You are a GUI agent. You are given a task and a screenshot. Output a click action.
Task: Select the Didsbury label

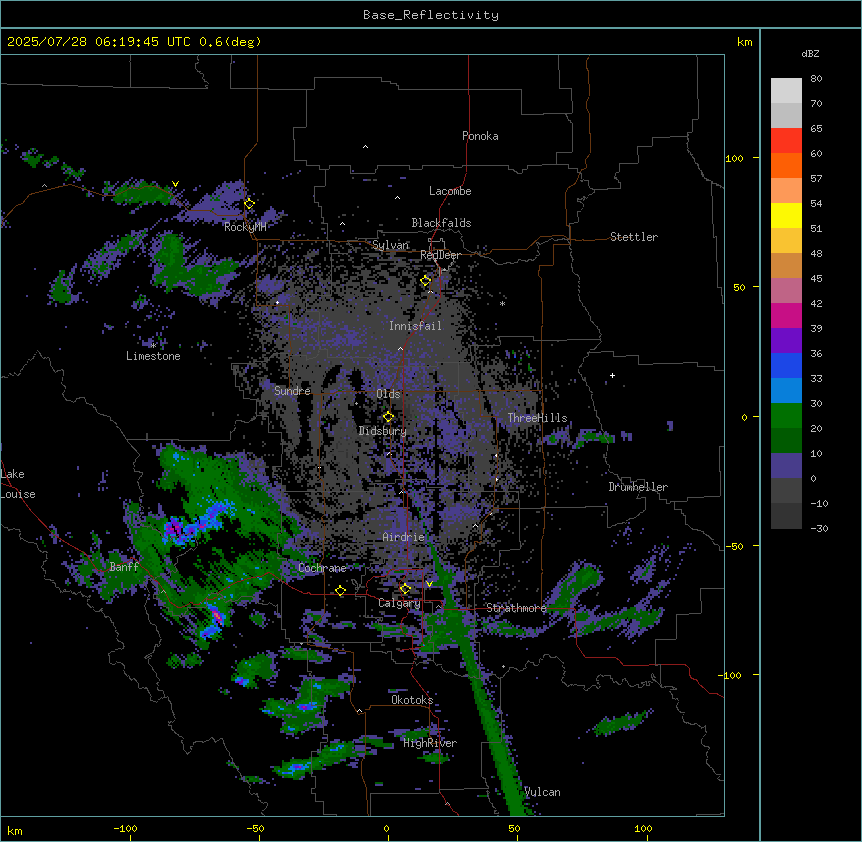point(383,431)
